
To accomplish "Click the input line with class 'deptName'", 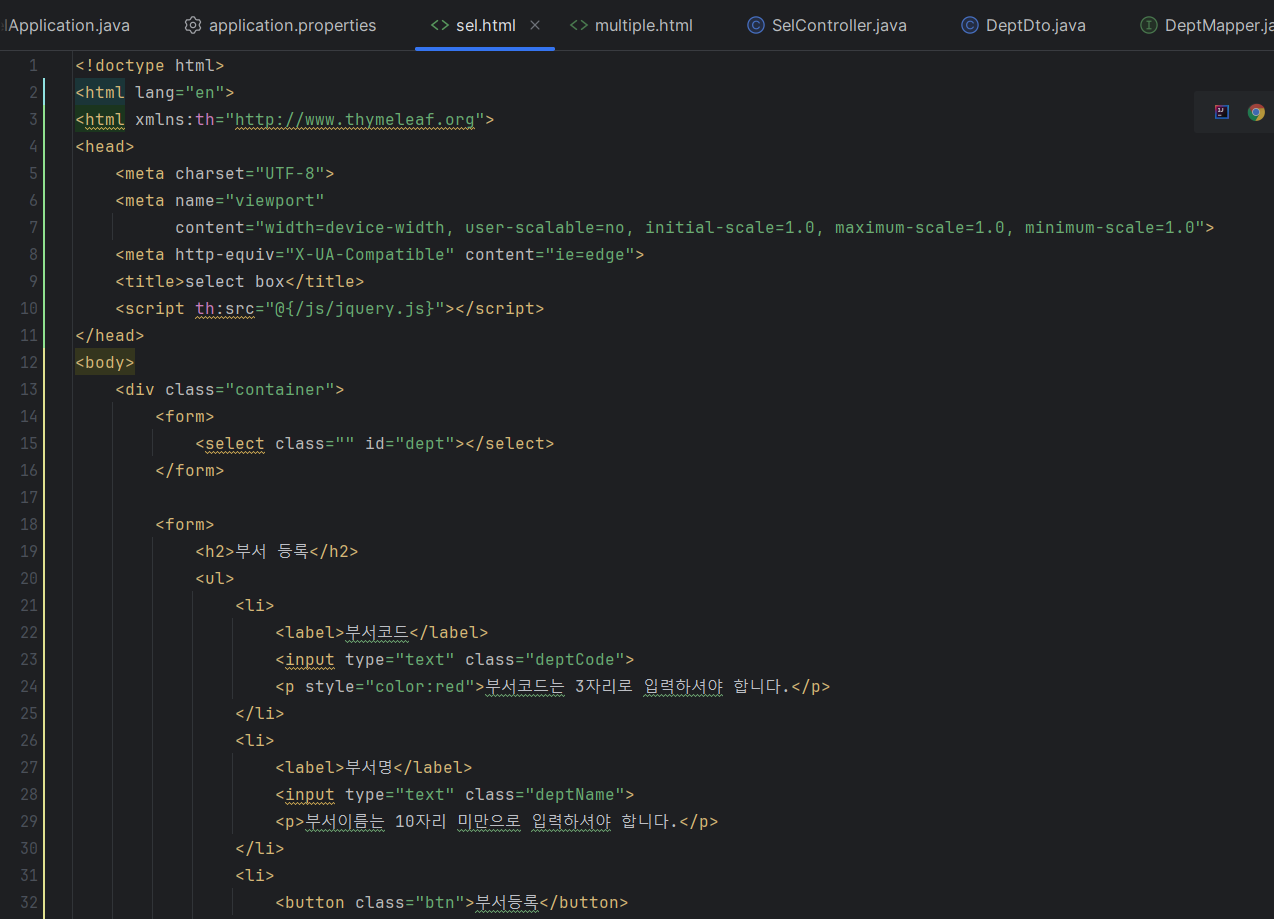I will [x=455, y=795].
